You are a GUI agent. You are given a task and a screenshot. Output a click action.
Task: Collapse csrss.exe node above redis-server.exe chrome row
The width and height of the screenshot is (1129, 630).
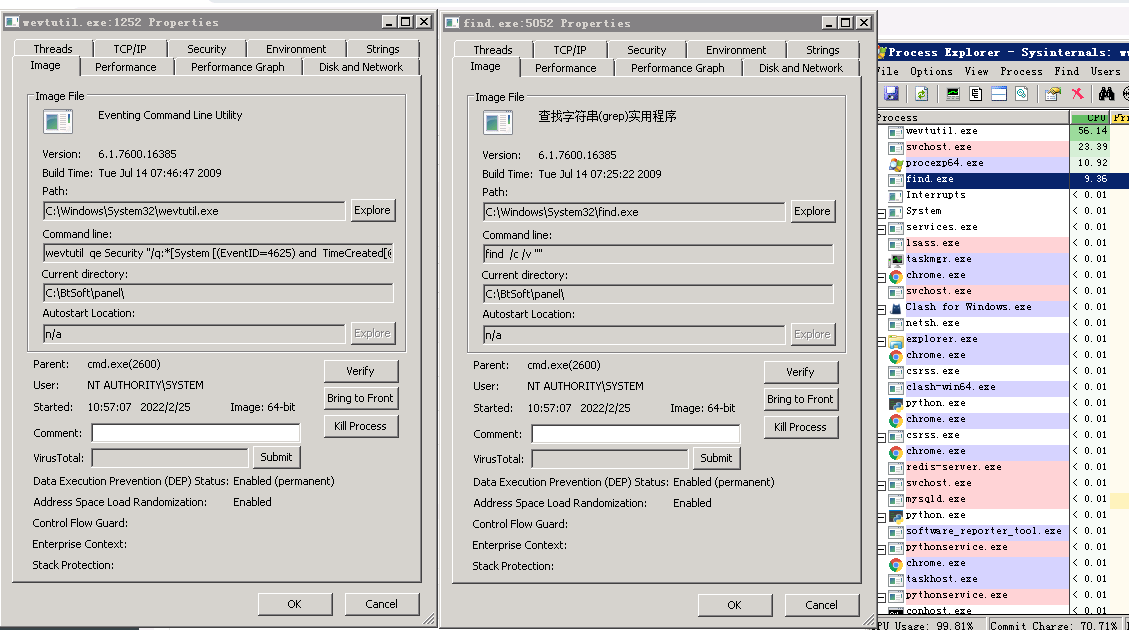click(881, 437)
